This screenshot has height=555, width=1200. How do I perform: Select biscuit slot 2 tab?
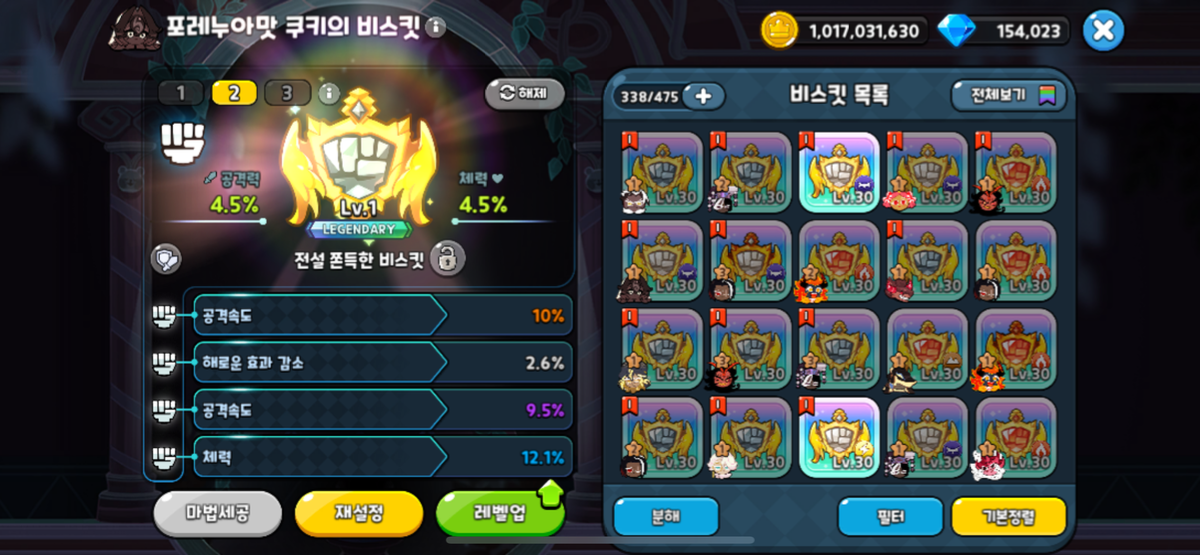[x=234, y=93]
